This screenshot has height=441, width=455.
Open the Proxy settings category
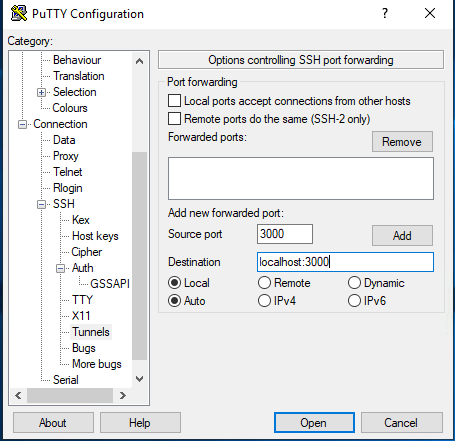pyautogui.click(x=66, y=156)
